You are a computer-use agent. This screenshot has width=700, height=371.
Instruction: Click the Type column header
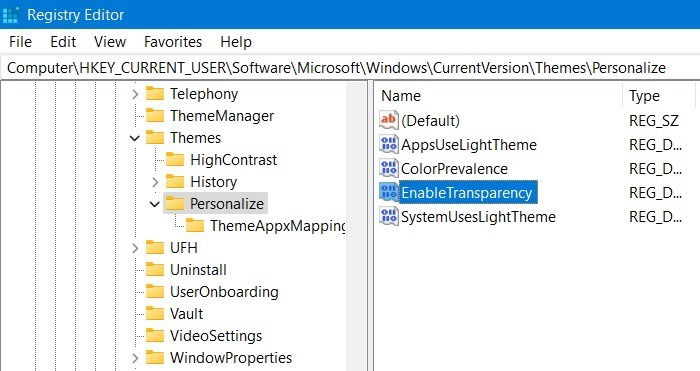point(659,96)
